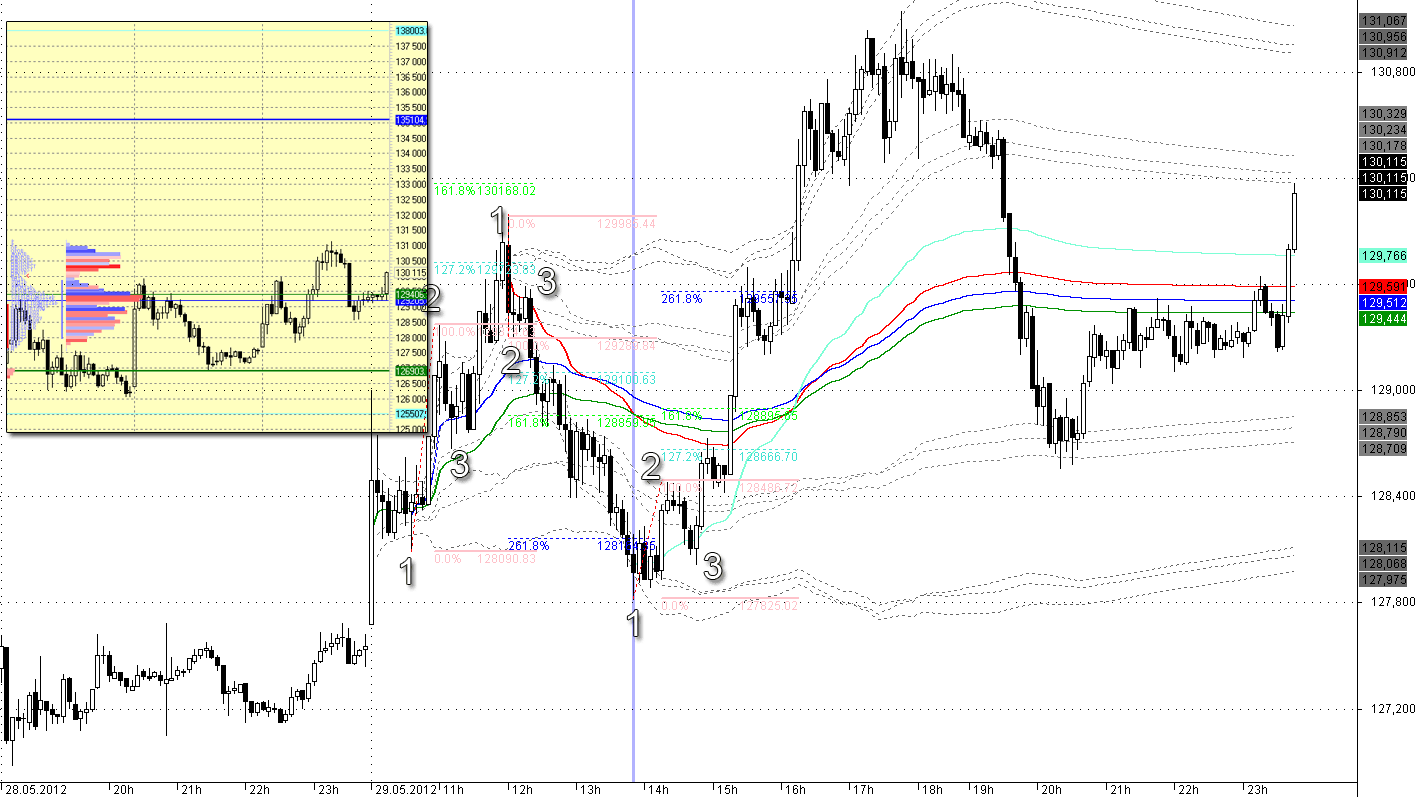Click the 131,067 price label
The height and width of the screenshot is (797, 1415).
click(x=1384, y=21)
